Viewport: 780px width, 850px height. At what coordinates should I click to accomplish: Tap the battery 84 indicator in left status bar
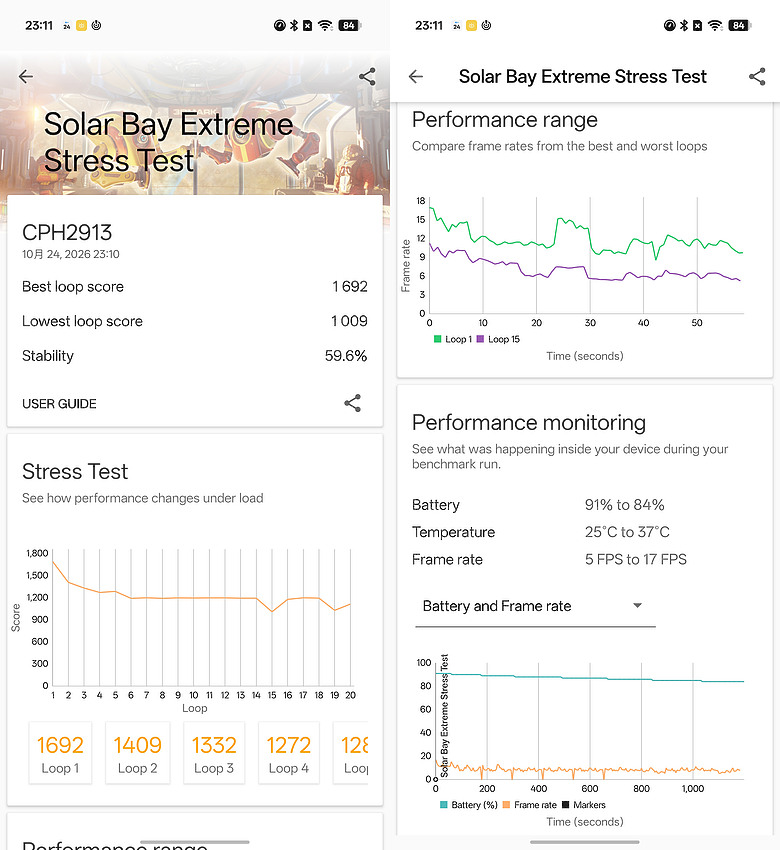[350, 25]
